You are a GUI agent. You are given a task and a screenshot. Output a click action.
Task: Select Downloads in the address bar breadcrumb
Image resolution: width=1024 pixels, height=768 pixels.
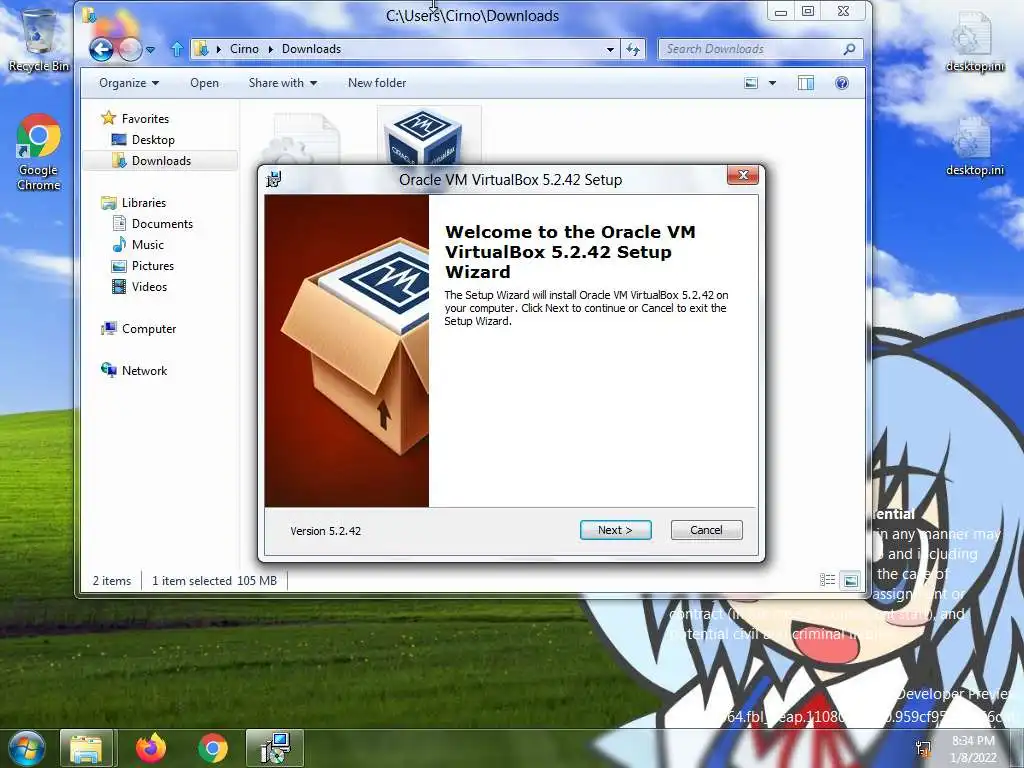[x=312, y=49]
